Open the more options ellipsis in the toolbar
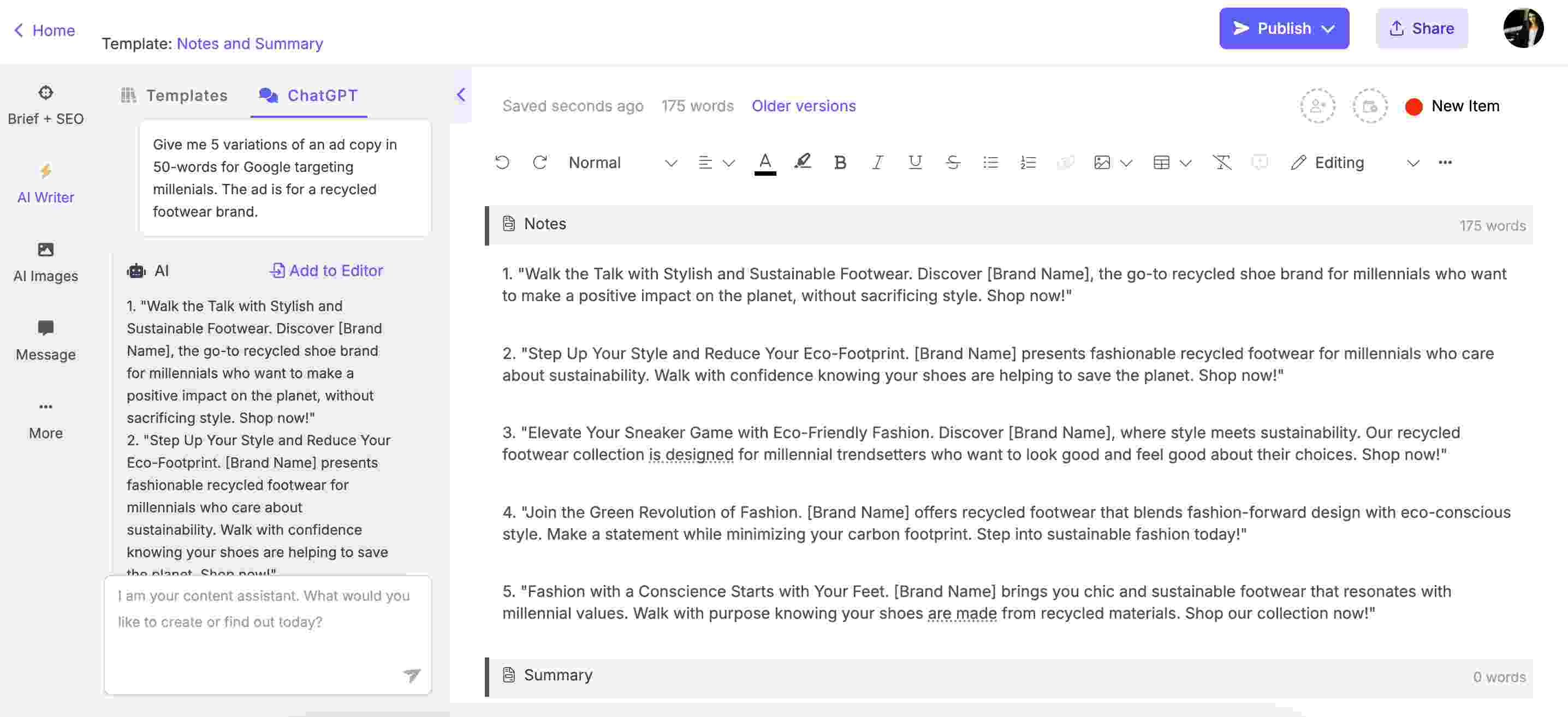The height and width of the screenshot is (717, 1568). [1445, 163]
